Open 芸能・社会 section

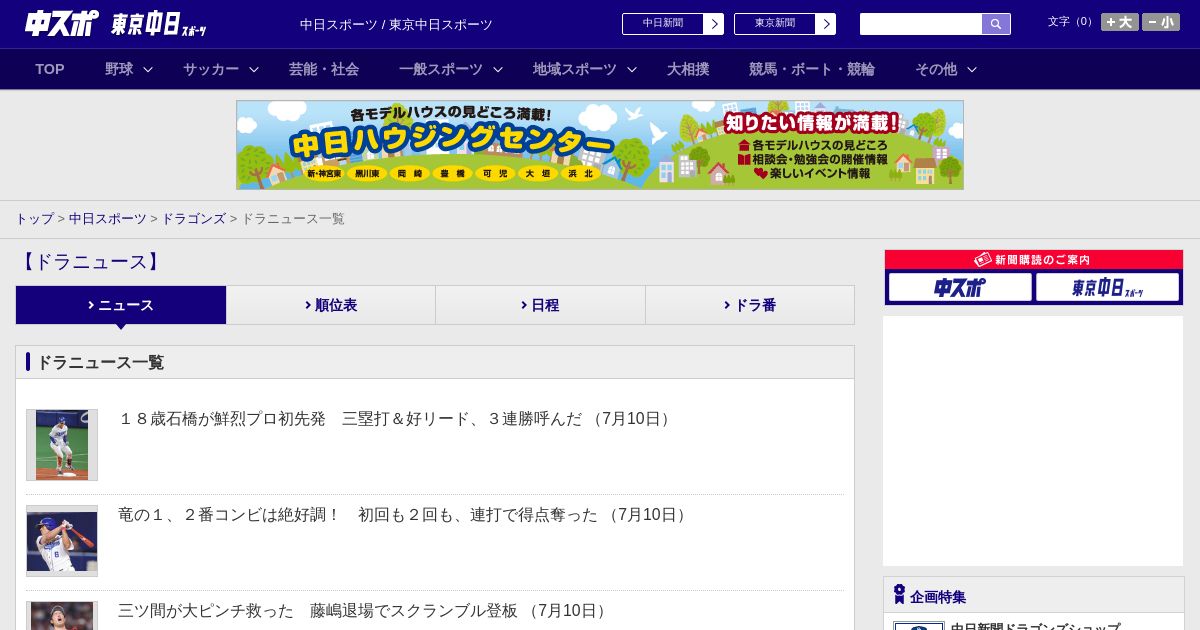coord(324,69)
